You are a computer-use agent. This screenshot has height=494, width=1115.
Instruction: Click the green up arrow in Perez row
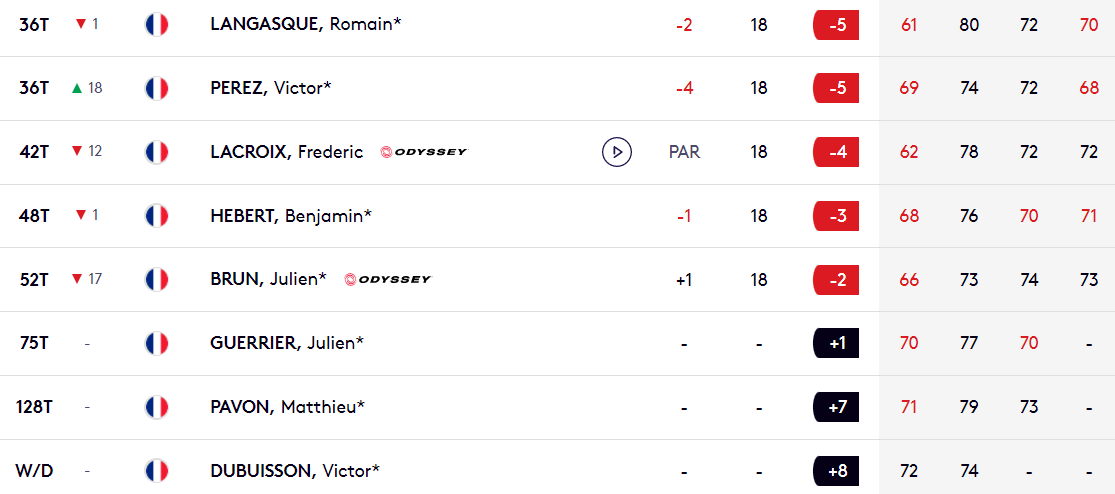(78, 88)
